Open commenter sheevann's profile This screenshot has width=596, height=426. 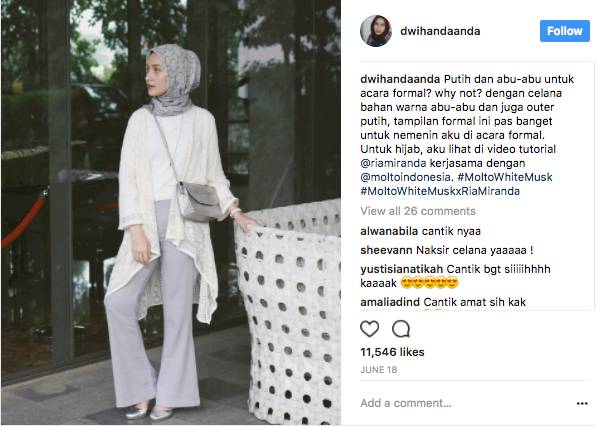point(386,250)
